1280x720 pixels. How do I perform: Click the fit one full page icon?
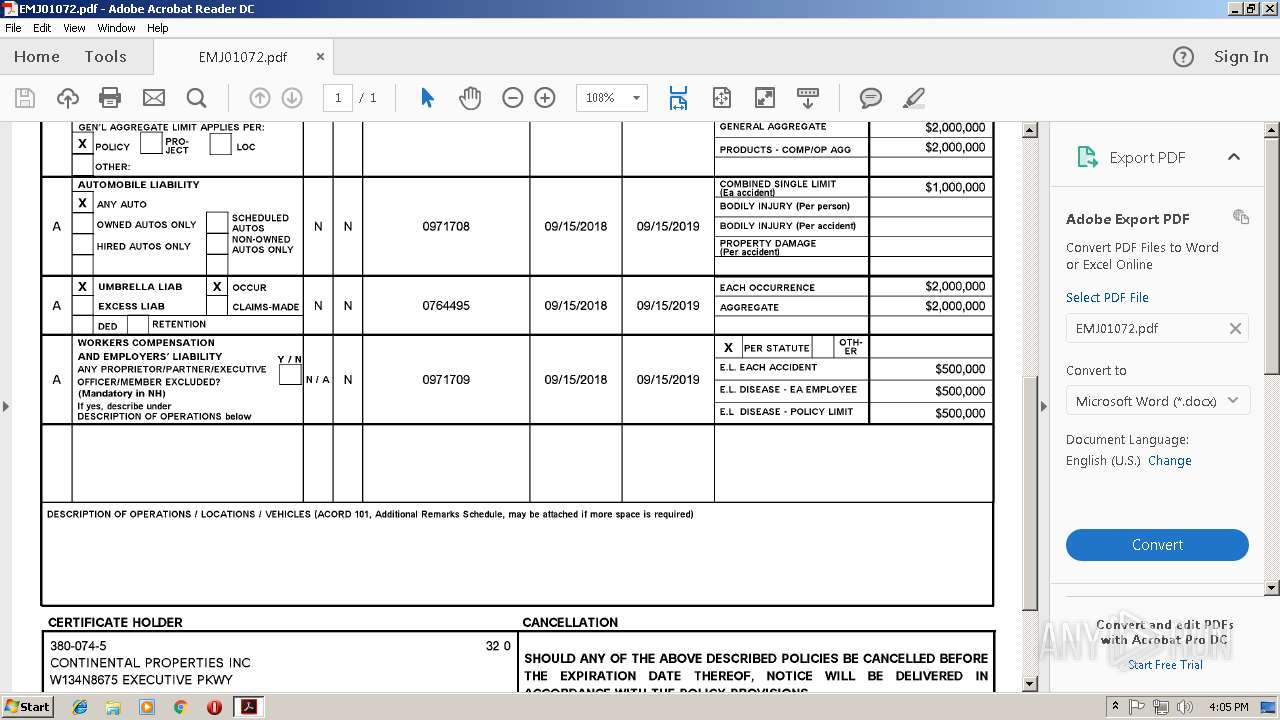point(722,98)
